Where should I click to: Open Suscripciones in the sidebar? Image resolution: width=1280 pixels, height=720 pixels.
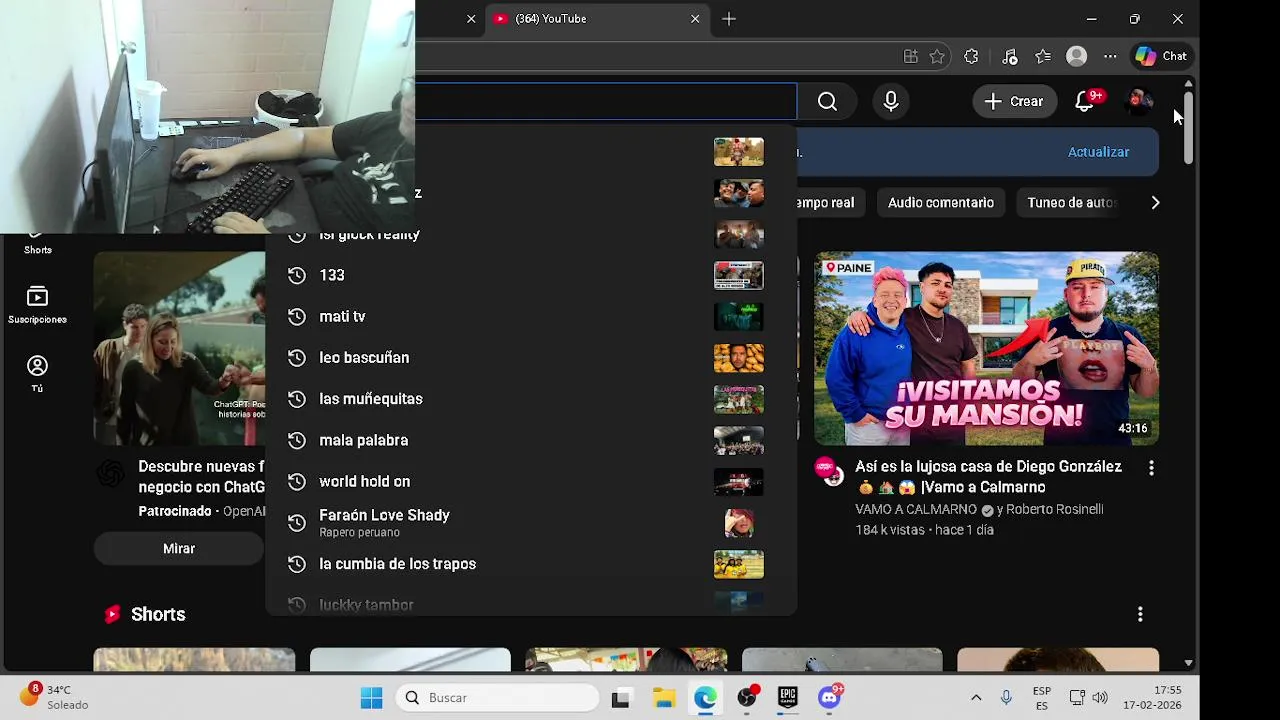coord(37,305)
